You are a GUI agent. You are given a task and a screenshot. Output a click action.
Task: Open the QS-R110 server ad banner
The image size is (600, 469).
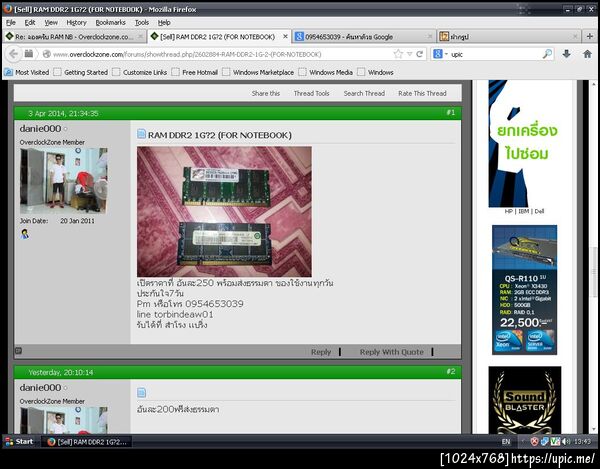(524, 290)
